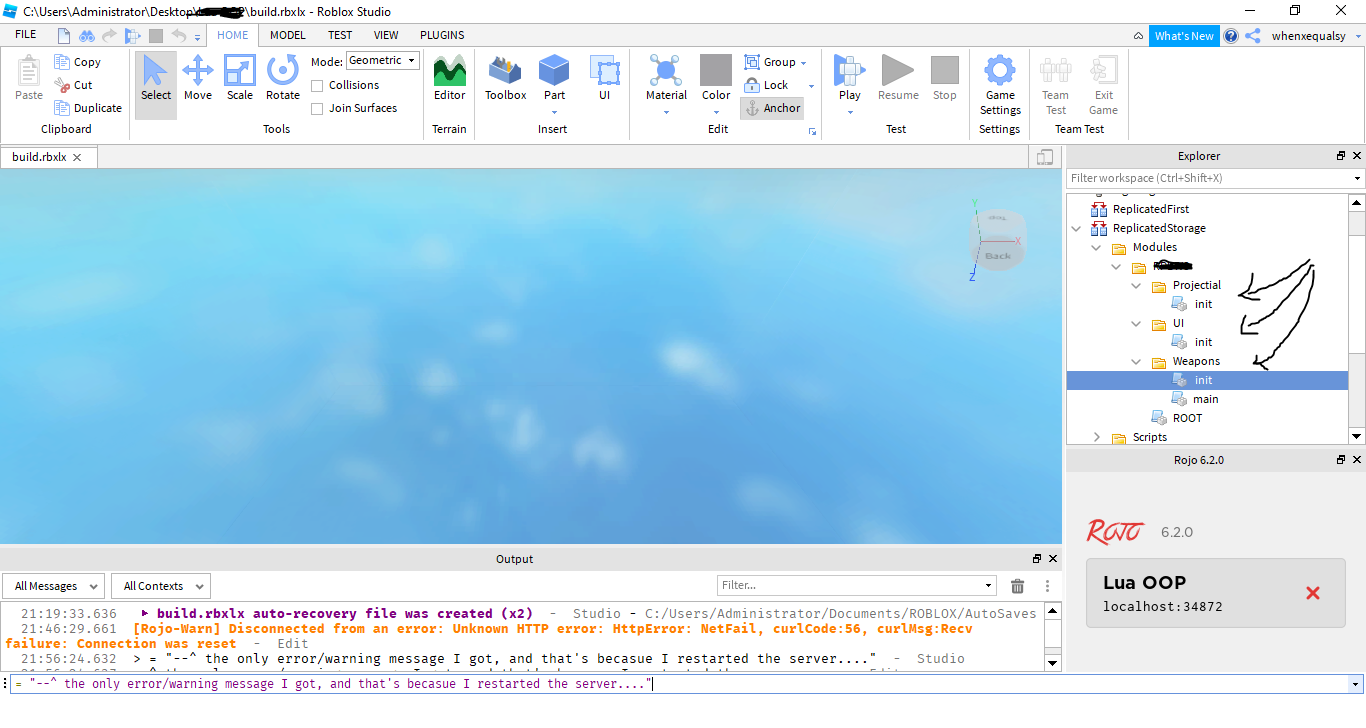
Task: Click the Explorer scrollbar down arrow
Action: pyautogui.click(x=1357, y=436)
